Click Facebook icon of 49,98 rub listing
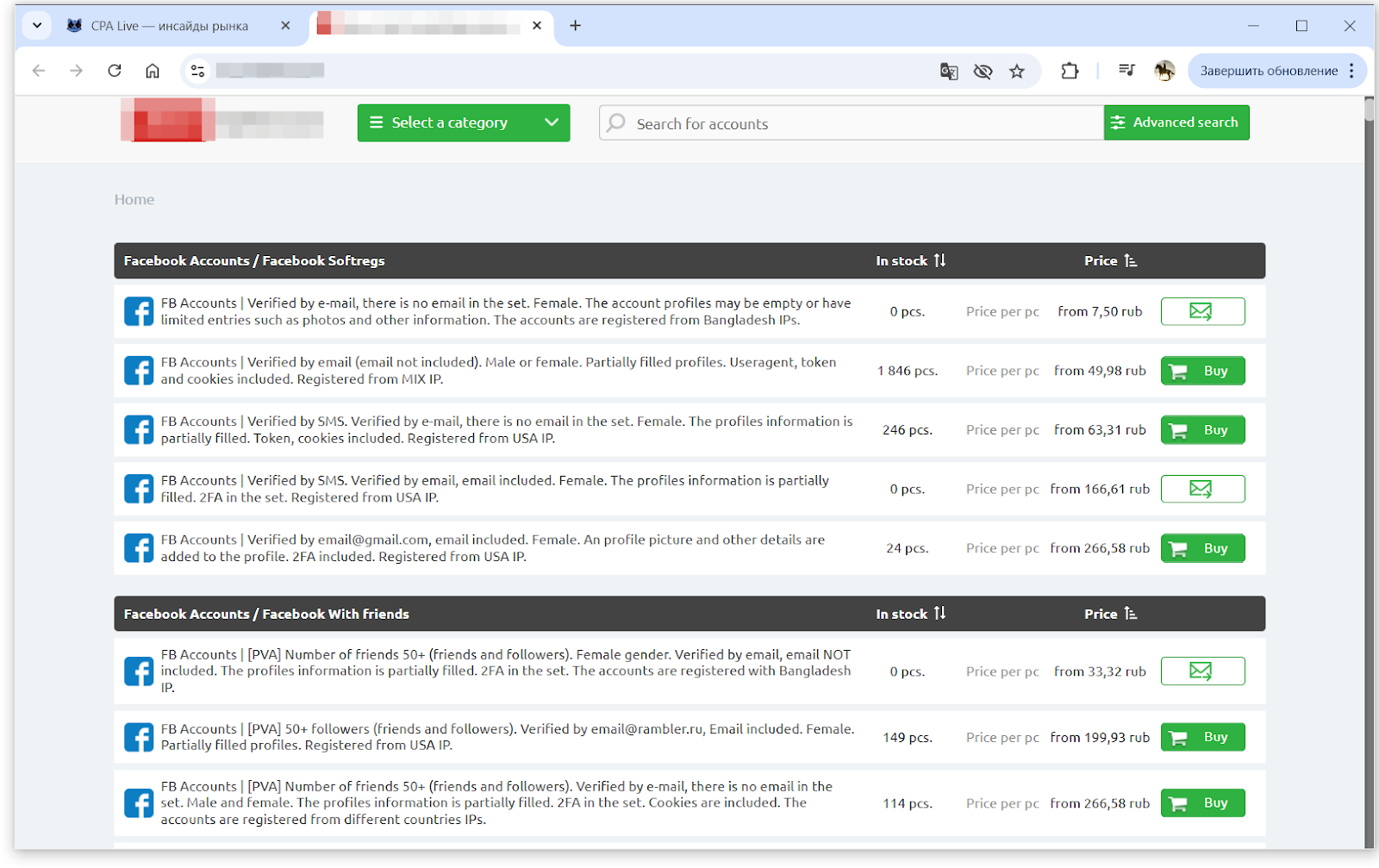The image size is (1379, 868). click(139, 371)
